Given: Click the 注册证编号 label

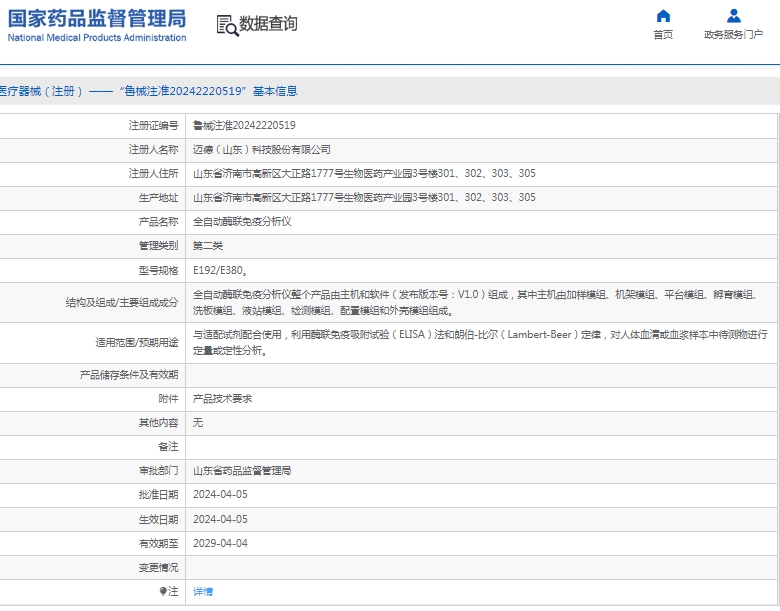Looking at the screenshot, I should coord(154,125).
